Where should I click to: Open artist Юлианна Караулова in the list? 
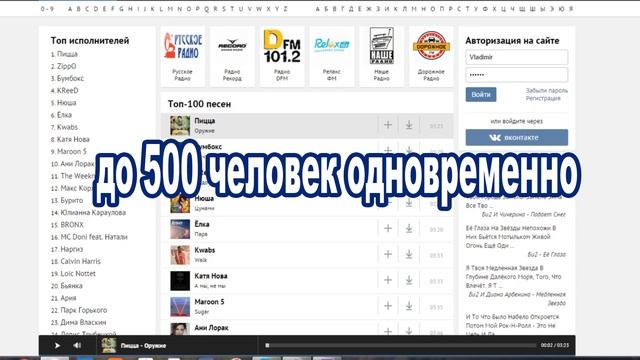(x=93, y=213)
